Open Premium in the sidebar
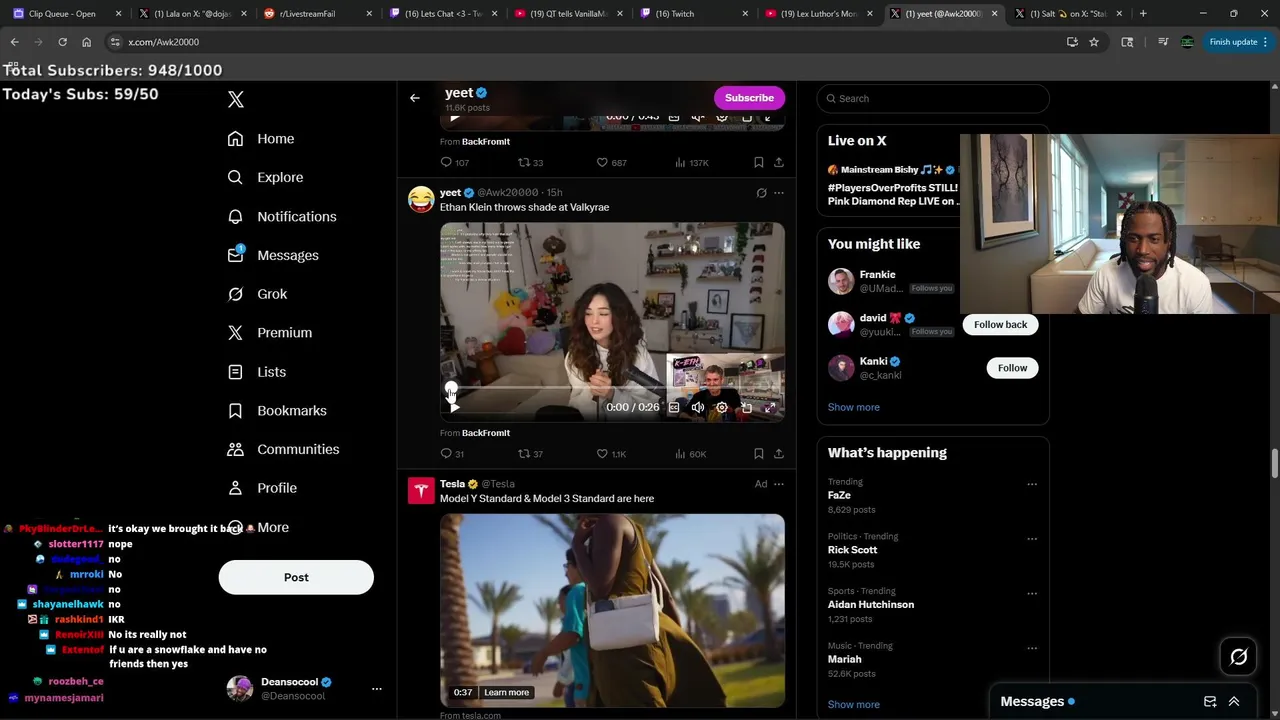This screenshot has width=1280, height=720. point(270,333)
